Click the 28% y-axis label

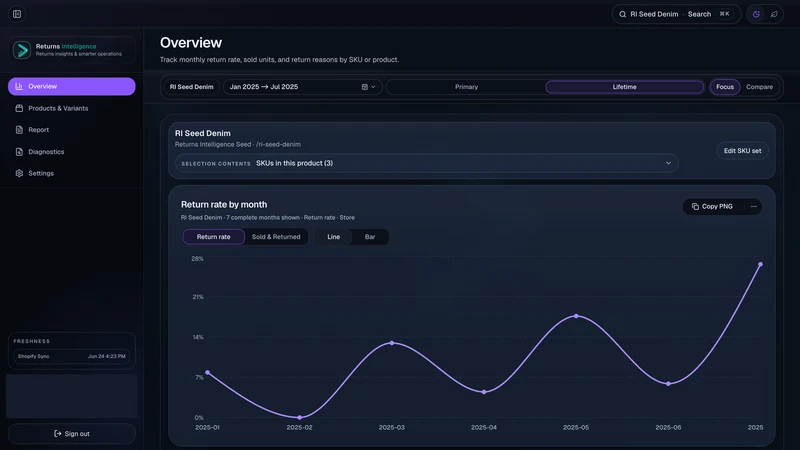tap(197, 259)
